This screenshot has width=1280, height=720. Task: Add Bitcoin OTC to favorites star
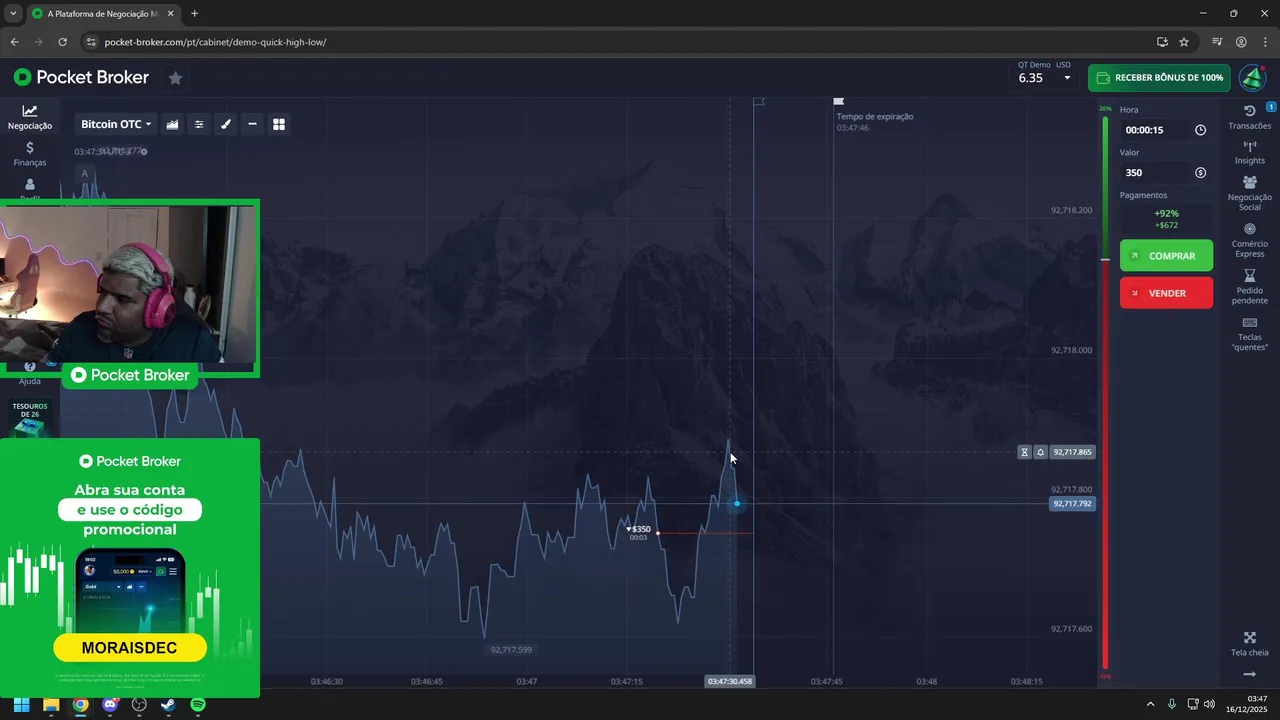click(175, 78)
